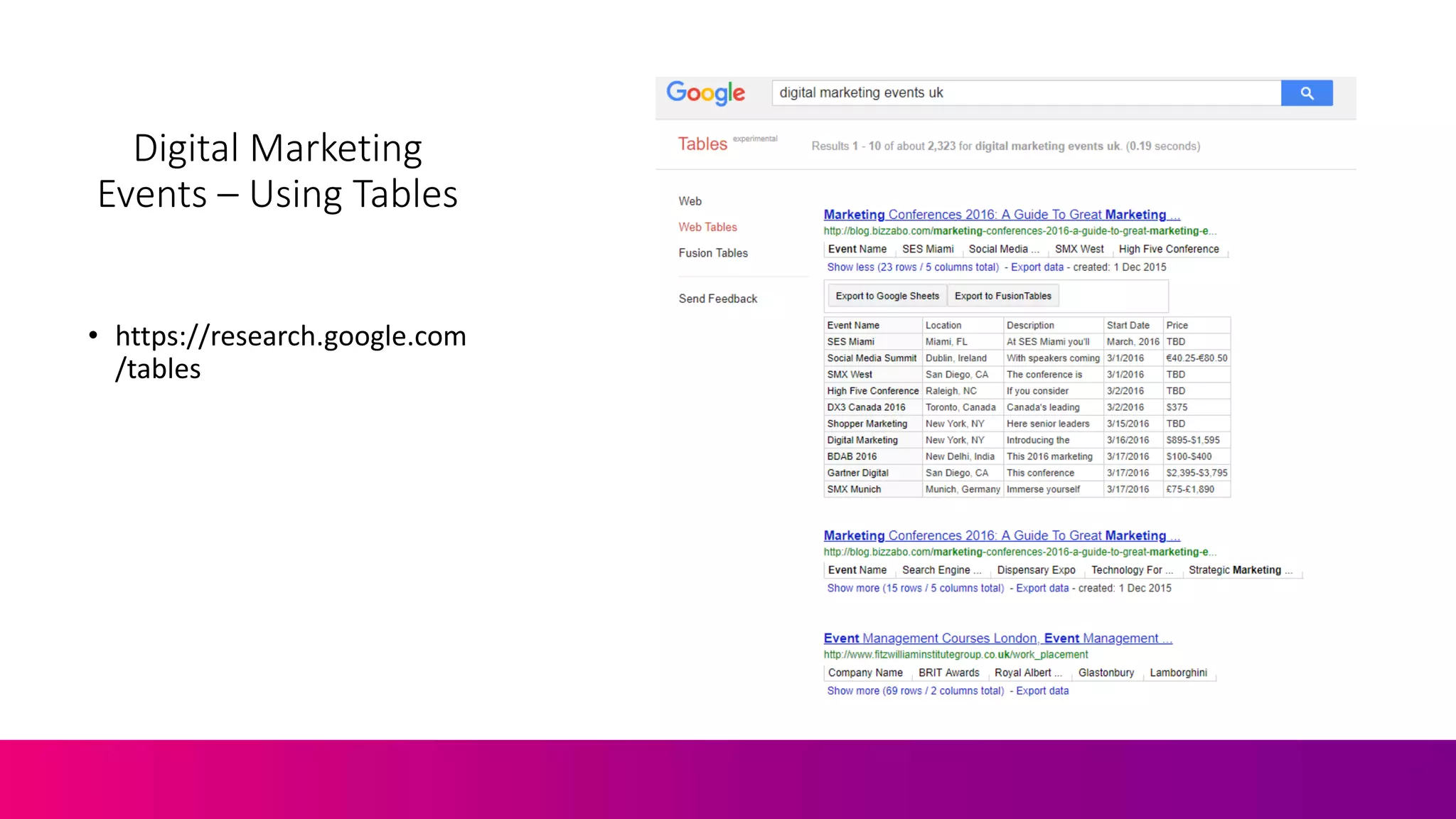The height and width of the screenshot is (819, 1456).
Task: Expand Show more (15 rows) table
Action: click(x=915, y=588)
